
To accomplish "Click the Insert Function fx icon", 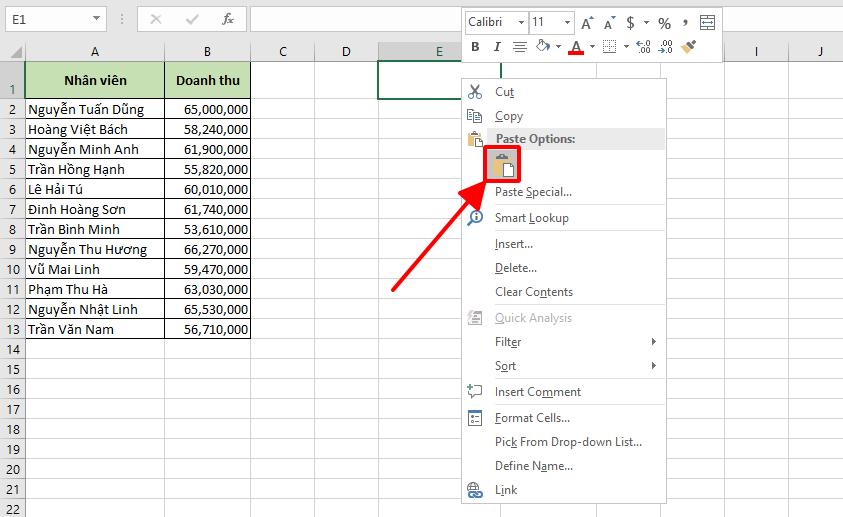I will click(x=228, y=19).
